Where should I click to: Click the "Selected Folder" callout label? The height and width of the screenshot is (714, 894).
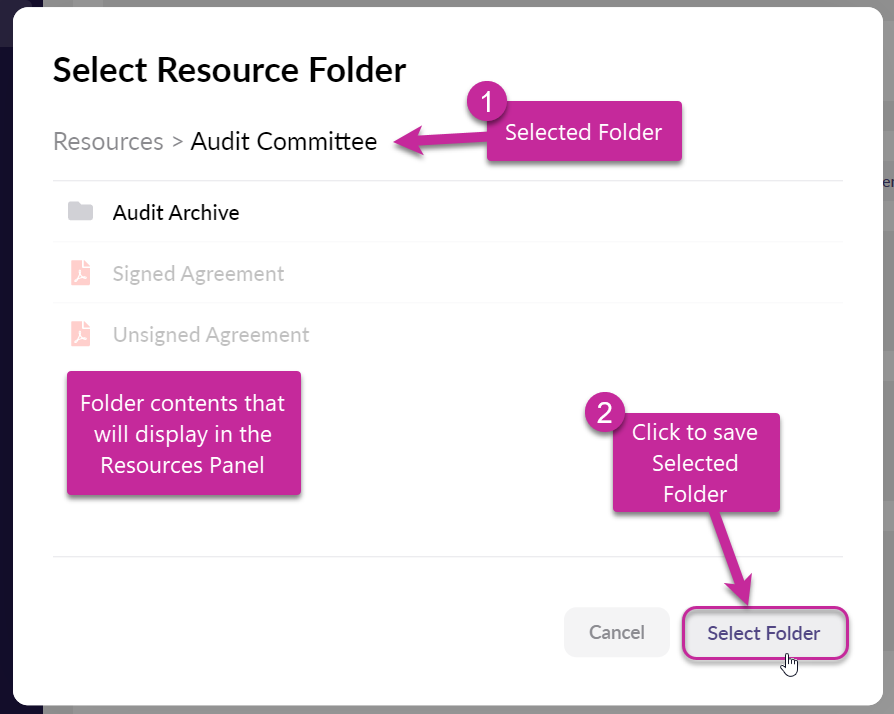click(583, 132)
